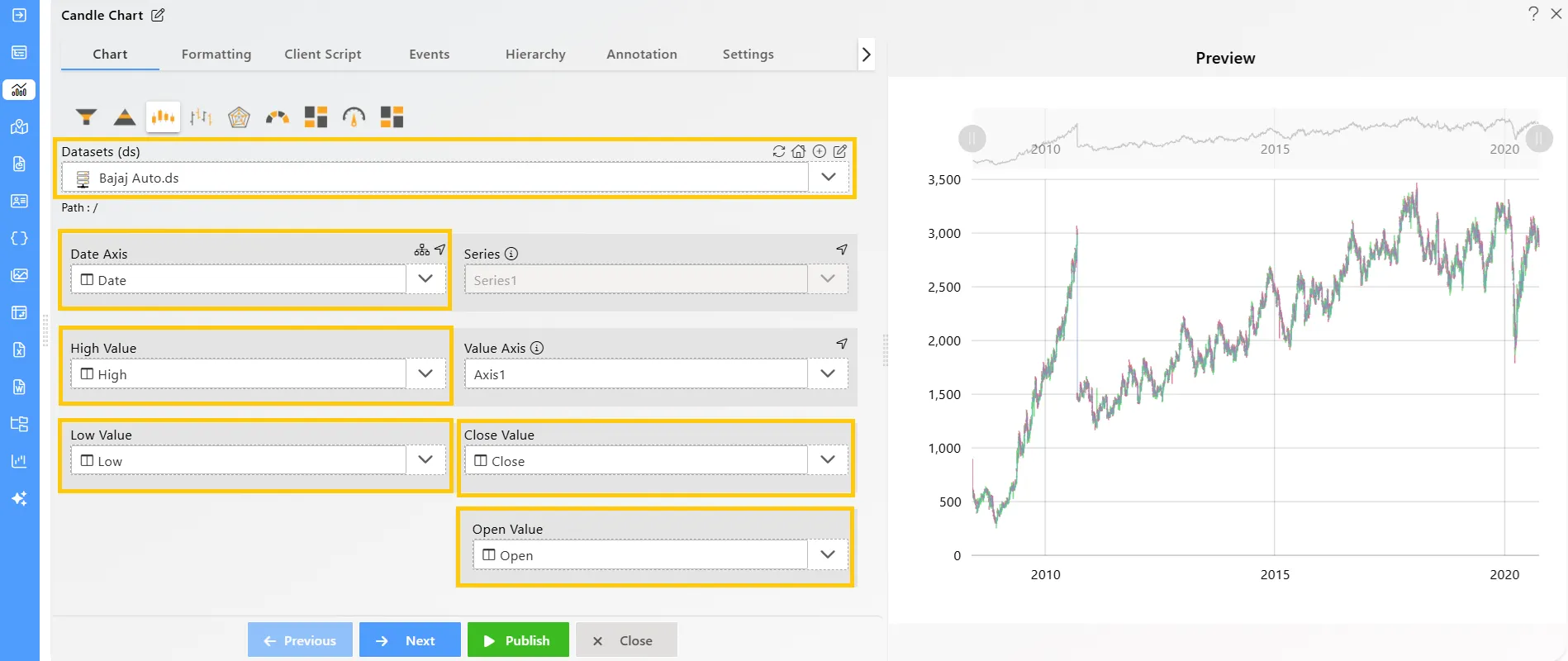
Task: Expand the Low Value dropdown
Action: point(425,459)
